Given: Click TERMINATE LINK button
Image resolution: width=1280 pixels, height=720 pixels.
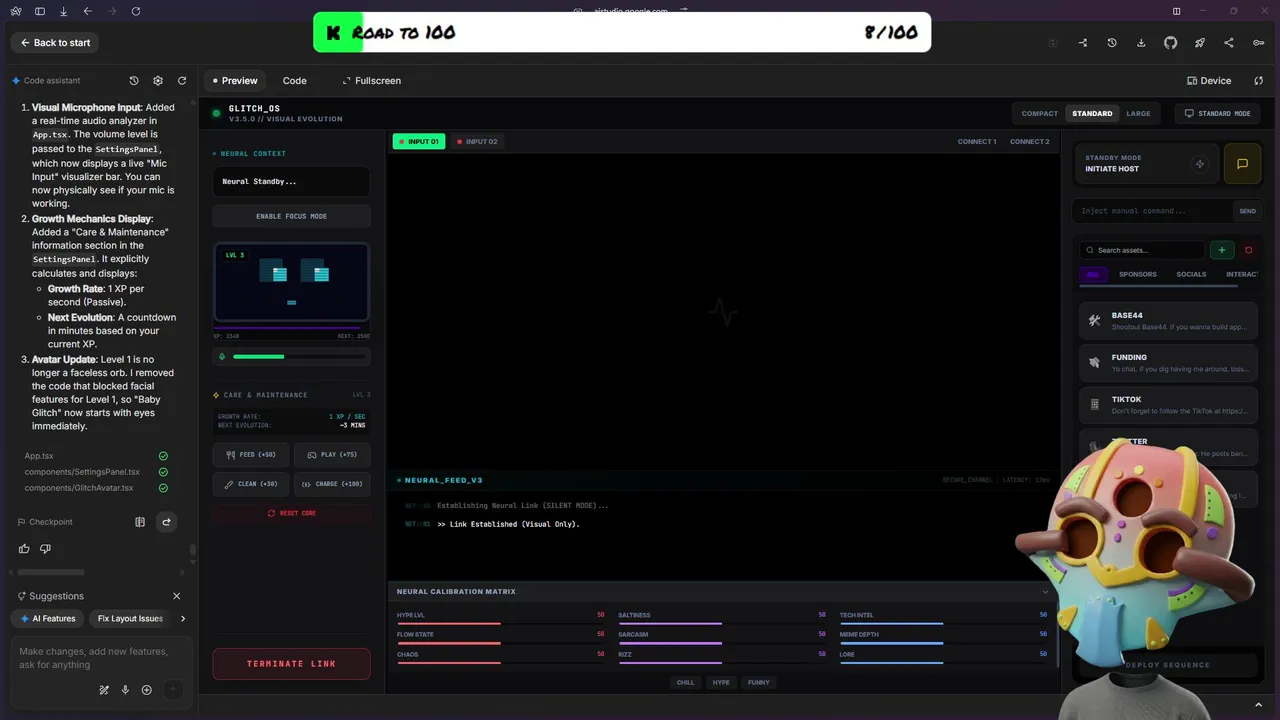Looking at the screenshot, I should (291, 664).
